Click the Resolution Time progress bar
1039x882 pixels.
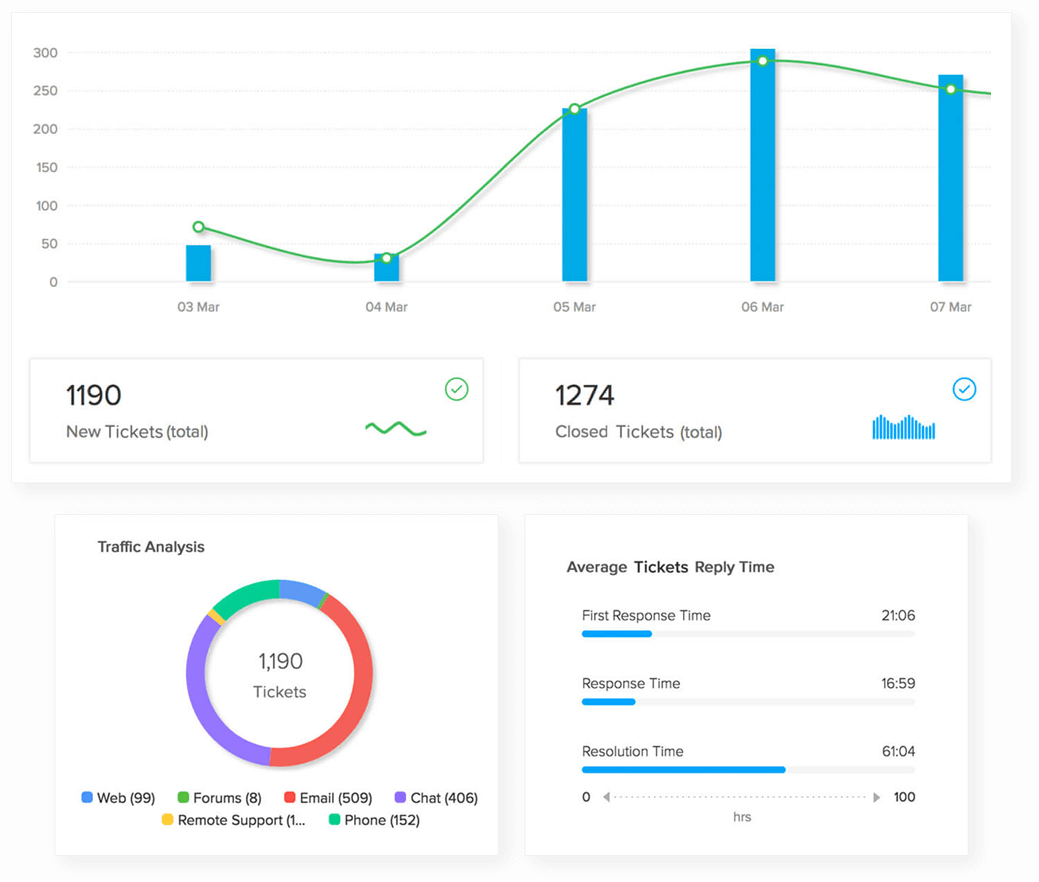click(748, 770)
